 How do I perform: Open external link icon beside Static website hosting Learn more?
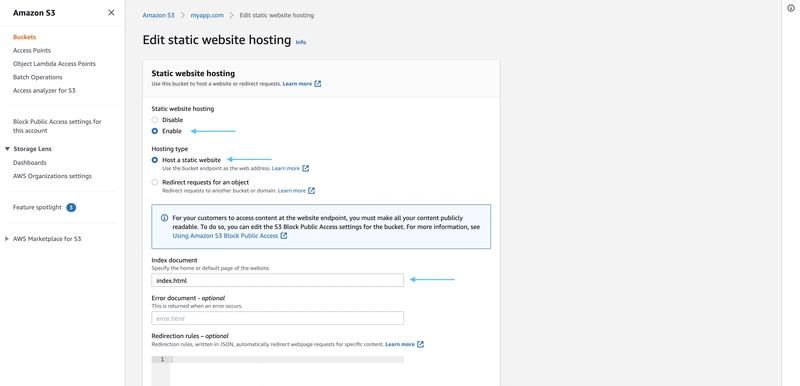pyautogui.click(x=318, y=84)
